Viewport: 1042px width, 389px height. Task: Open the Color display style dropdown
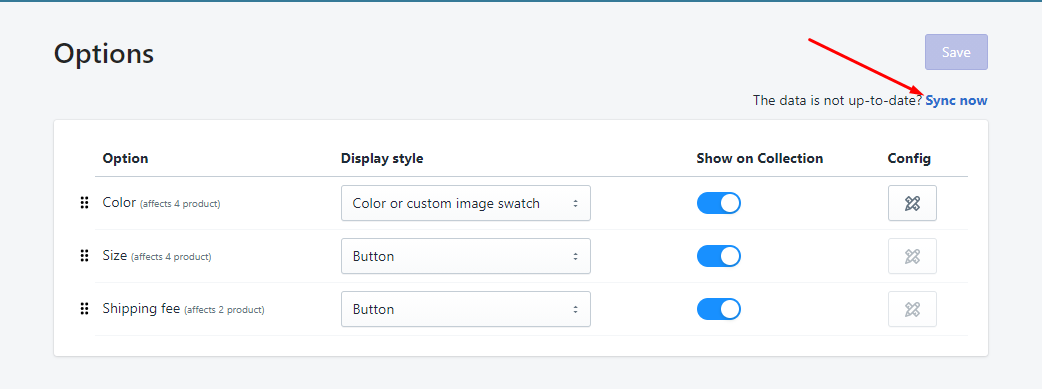click(466, 203)
